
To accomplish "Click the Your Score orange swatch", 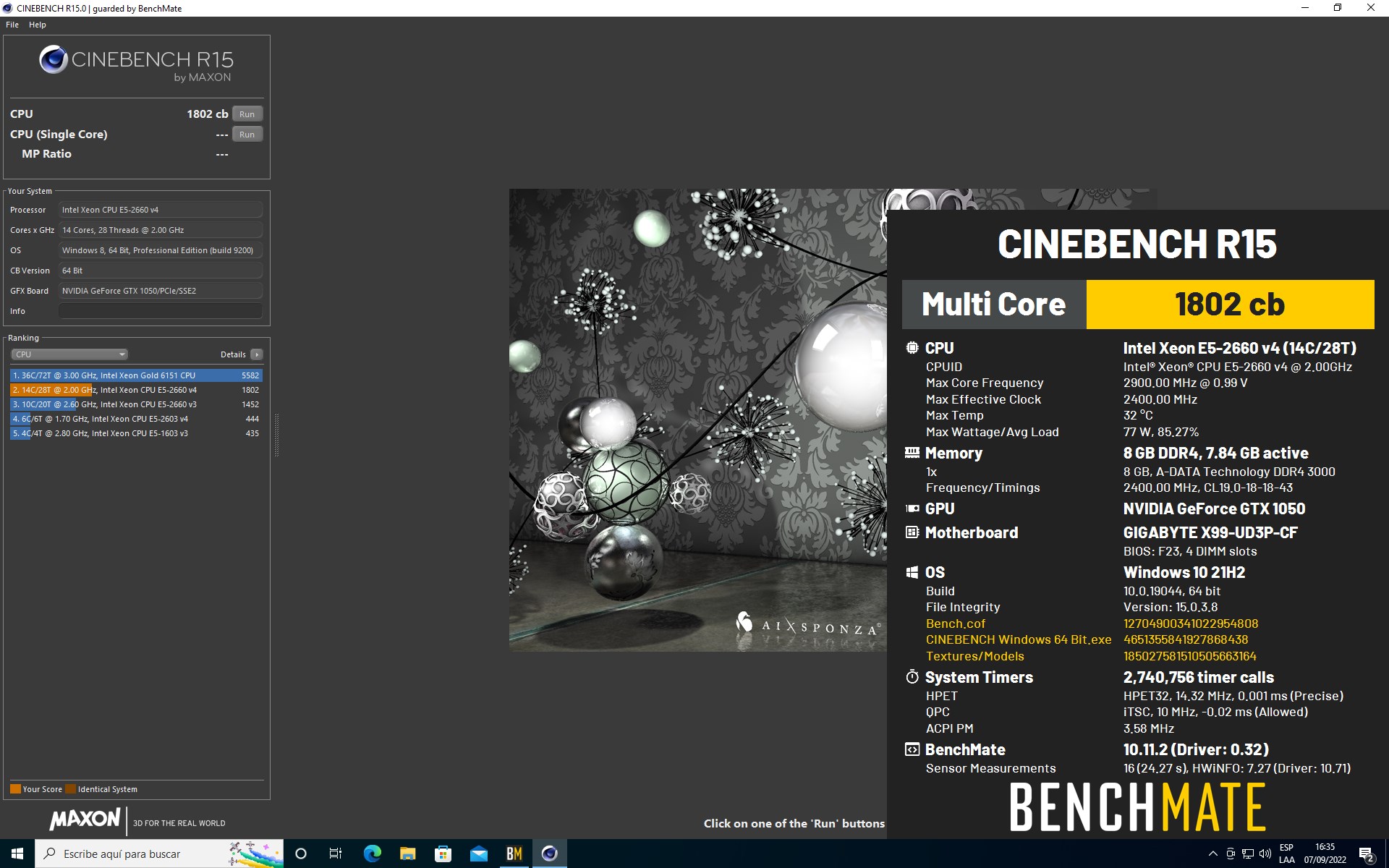I will [x=15, y=789].
